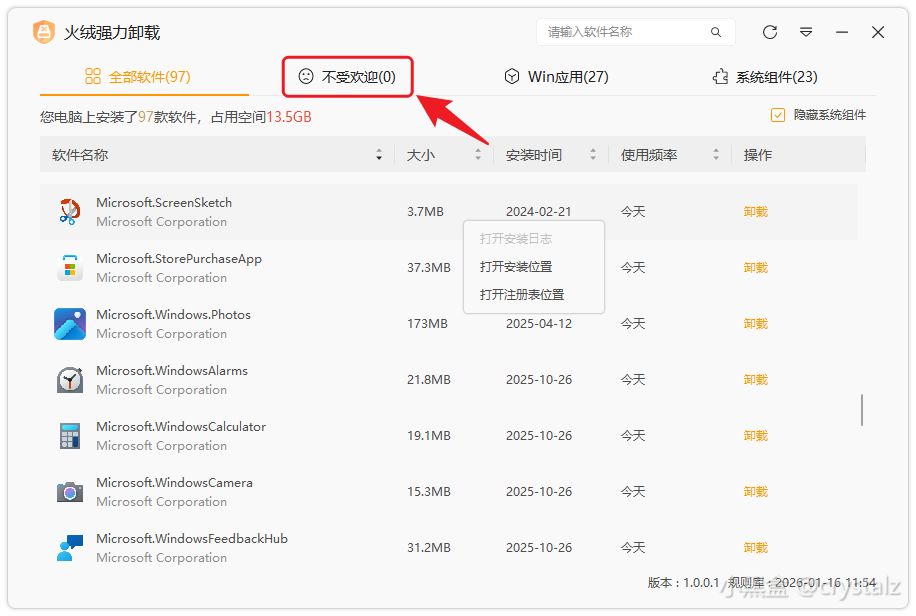
Task: Select the Microsoft.WindowsFeedbackHub name text
Action: [x=192, y=539]
